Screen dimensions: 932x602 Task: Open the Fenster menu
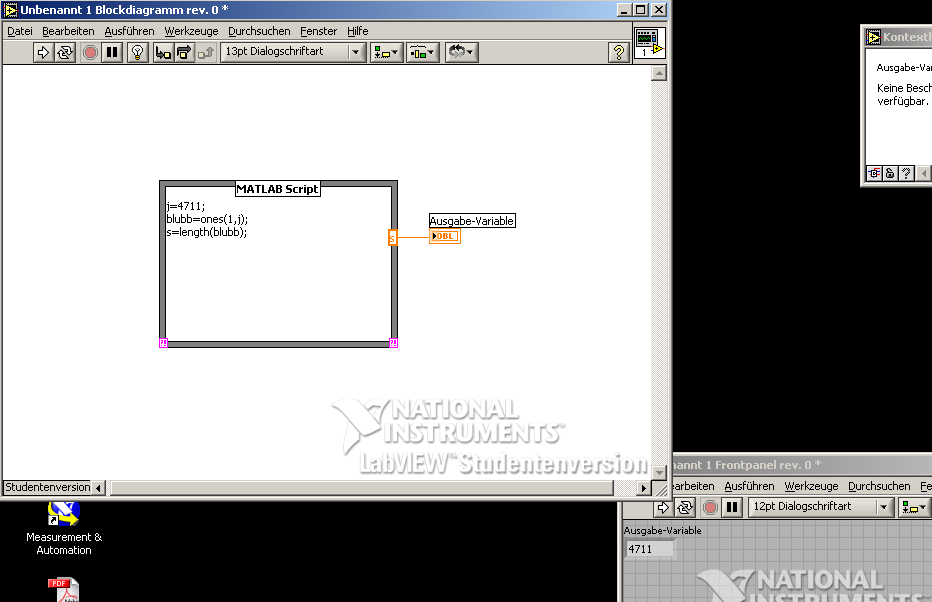click(x=319, y=31)
